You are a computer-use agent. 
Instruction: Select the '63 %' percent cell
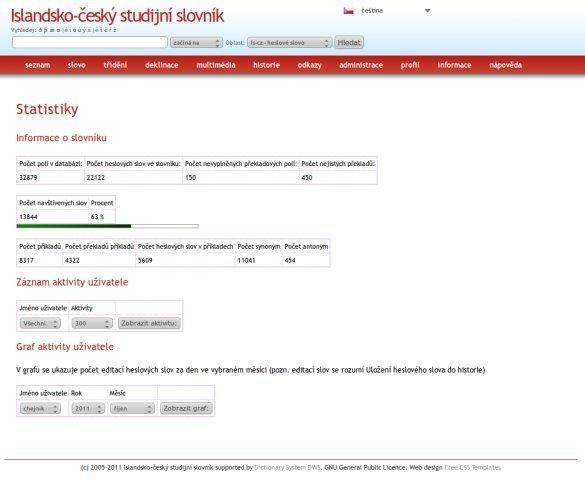97,217
